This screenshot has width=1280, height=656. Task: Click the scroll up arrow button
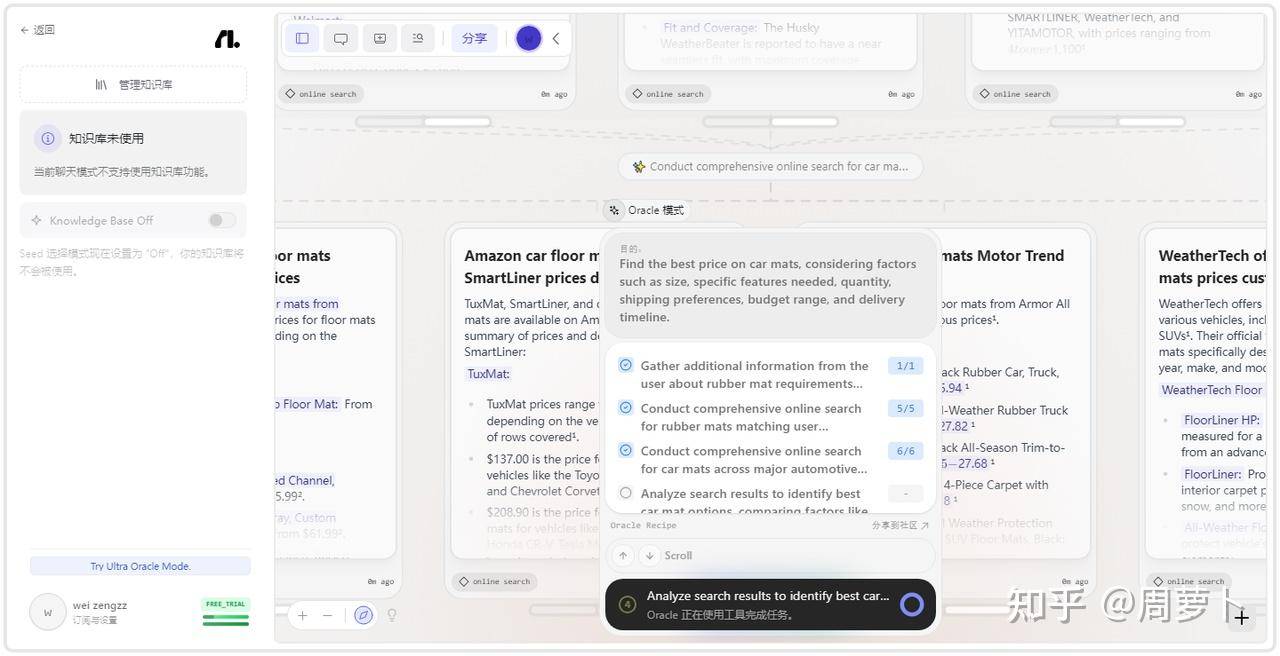click(623, 556)
